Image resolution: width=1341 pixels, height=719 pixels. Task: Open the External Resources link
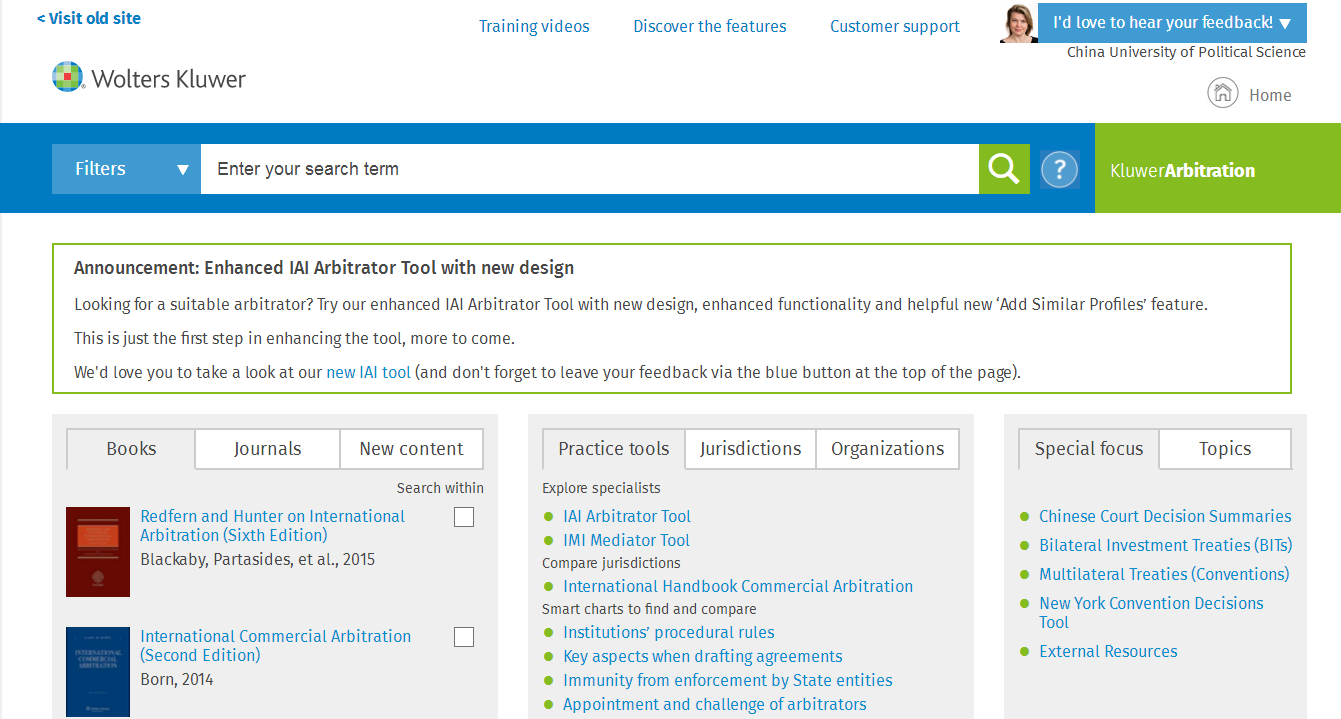(1108, 651)
